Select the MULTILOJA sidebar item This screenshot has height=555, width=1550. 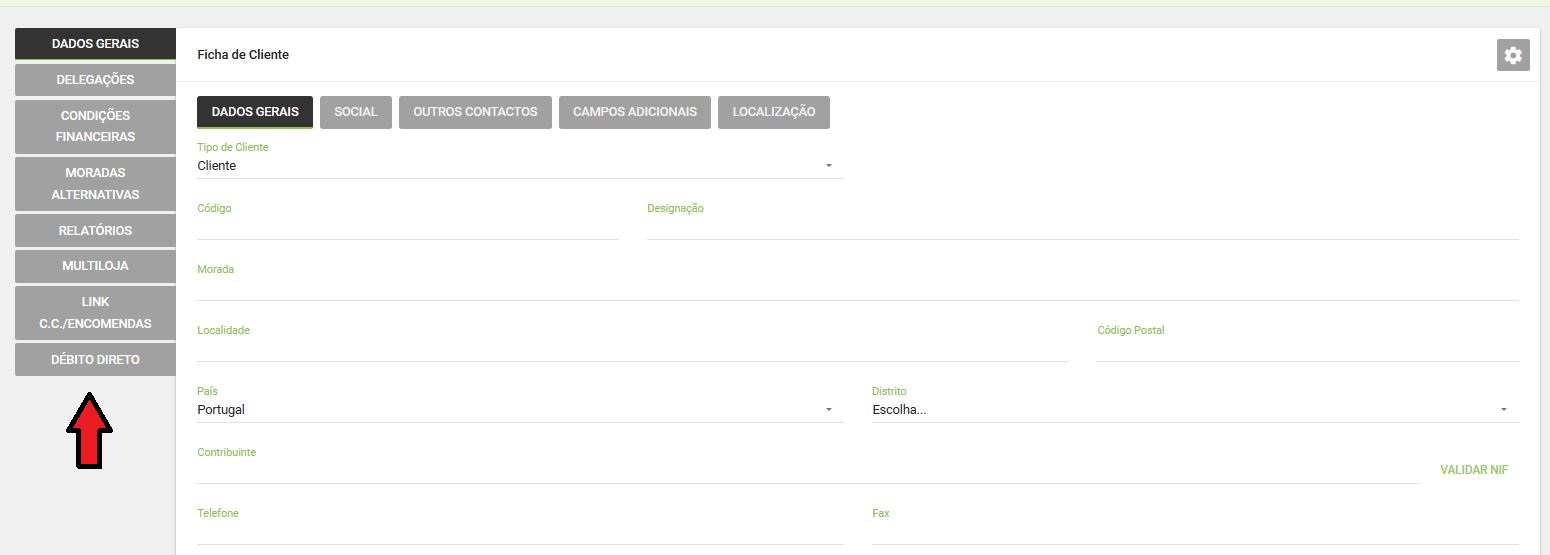95,266
